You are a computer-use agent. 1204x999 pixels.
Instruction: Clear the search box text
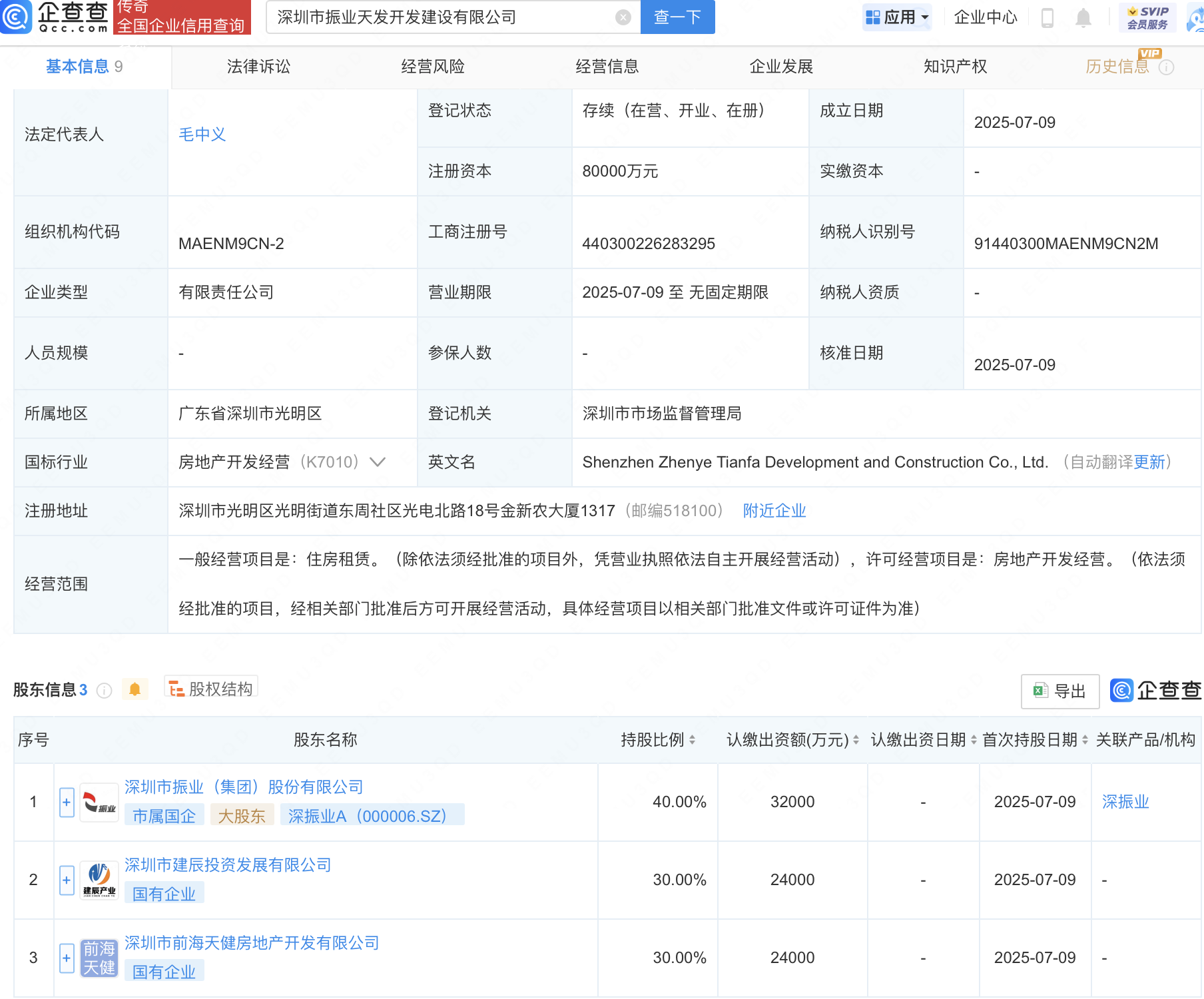click(623, 17)
